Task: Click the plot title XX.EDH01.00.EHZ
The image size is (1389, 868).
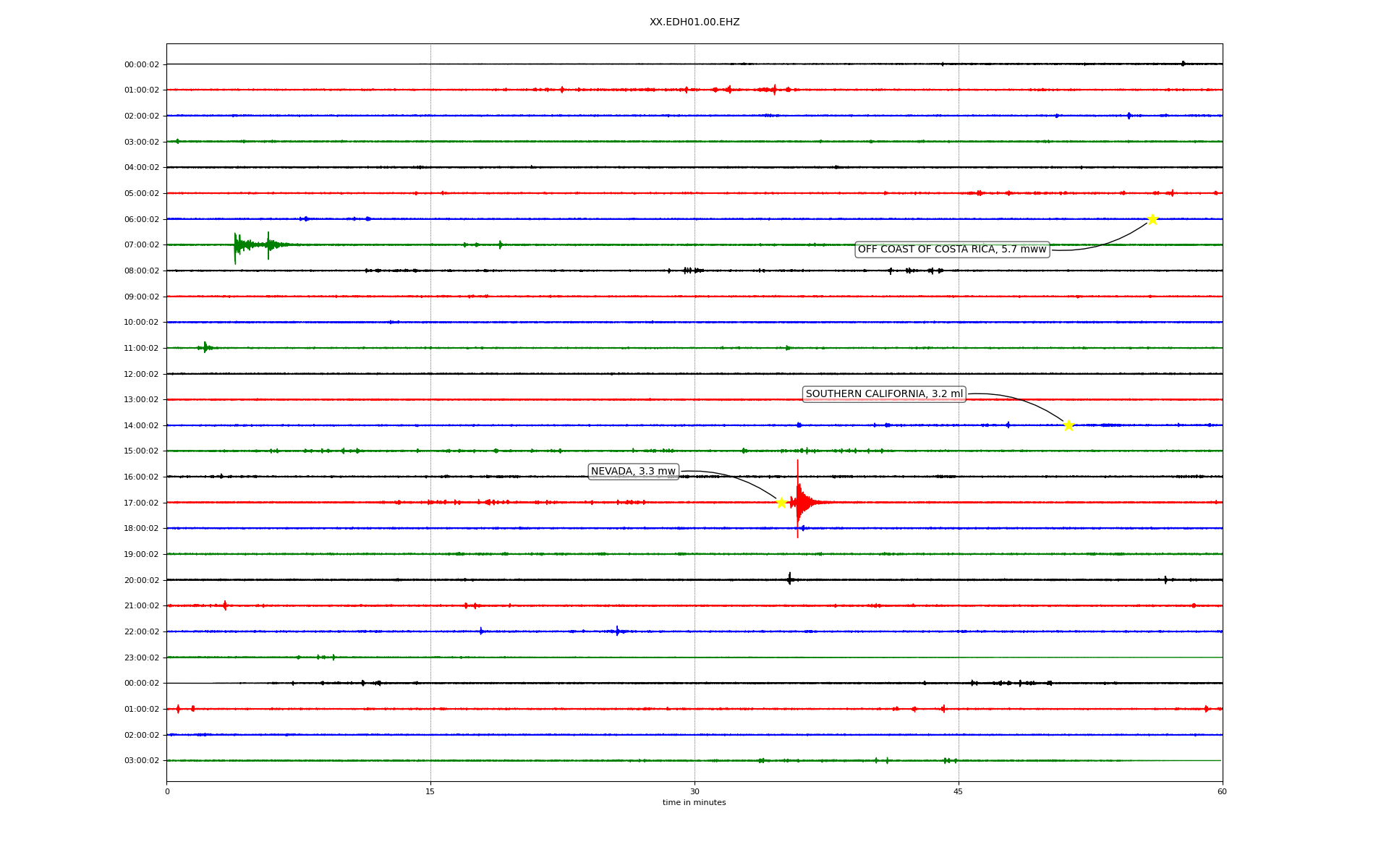Action: (694, 22)
